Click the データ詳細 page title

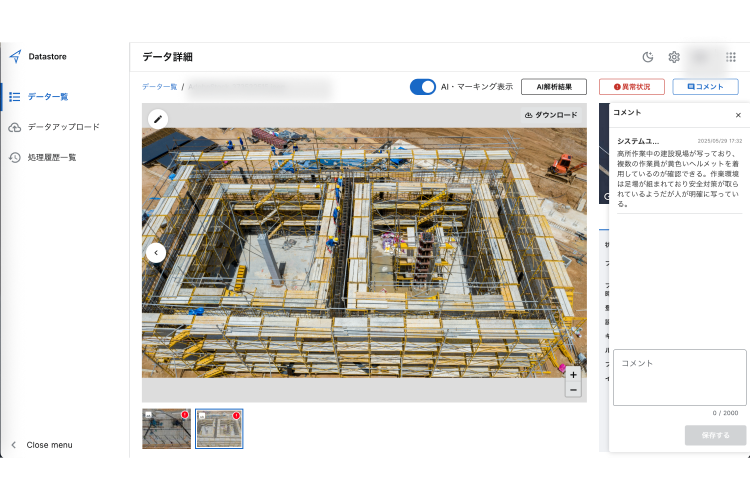pos(167,57)
